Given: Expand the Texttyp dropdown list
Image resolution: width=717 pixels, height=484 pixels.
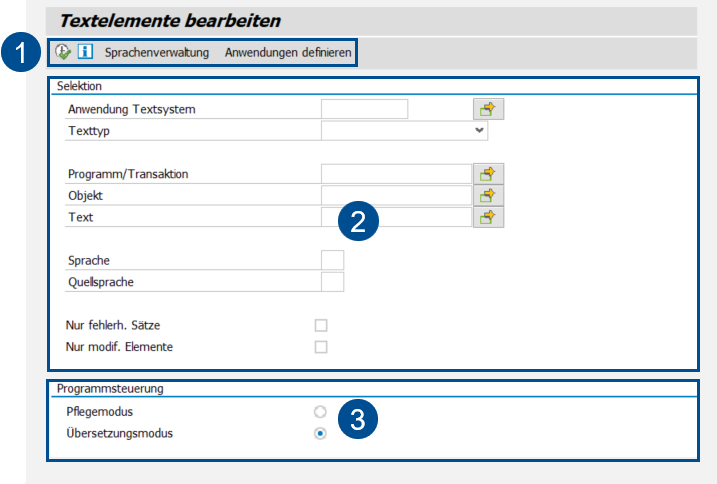Looking at the screenshot, I should (x=480, y=130).
